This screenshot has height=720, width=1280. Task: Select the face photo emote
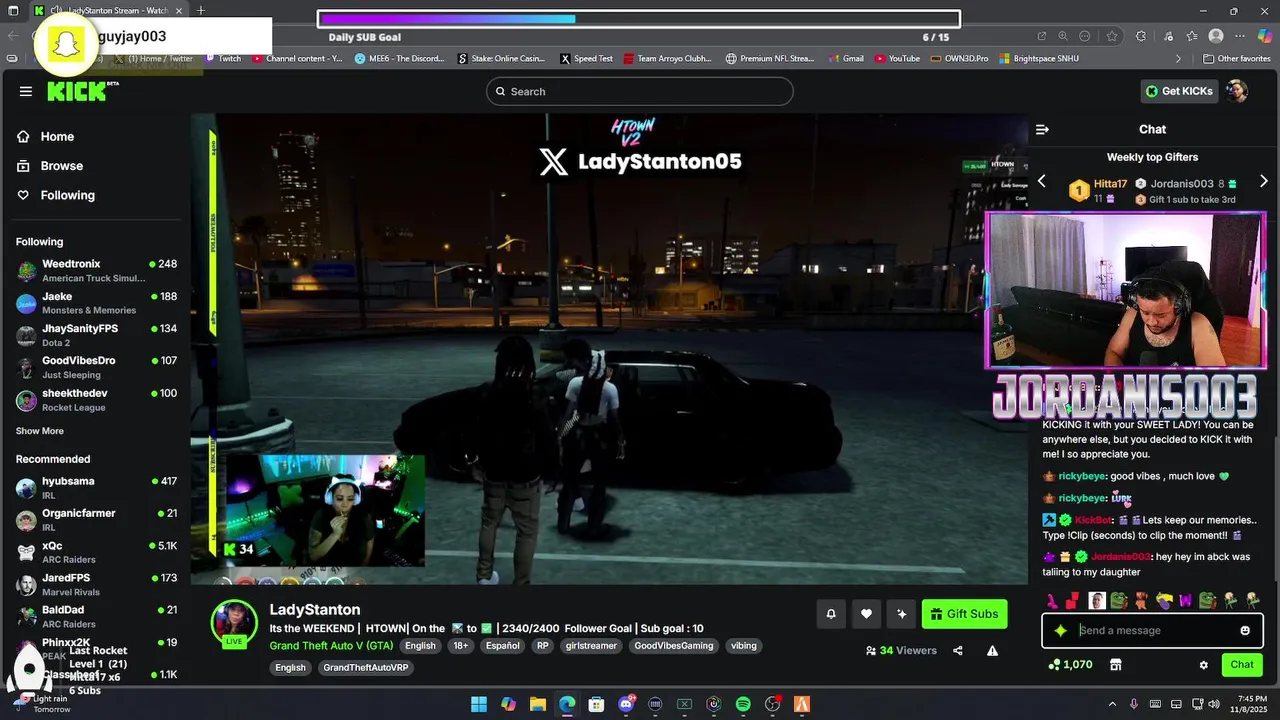pyautogui.click(x=1097, y=600)
